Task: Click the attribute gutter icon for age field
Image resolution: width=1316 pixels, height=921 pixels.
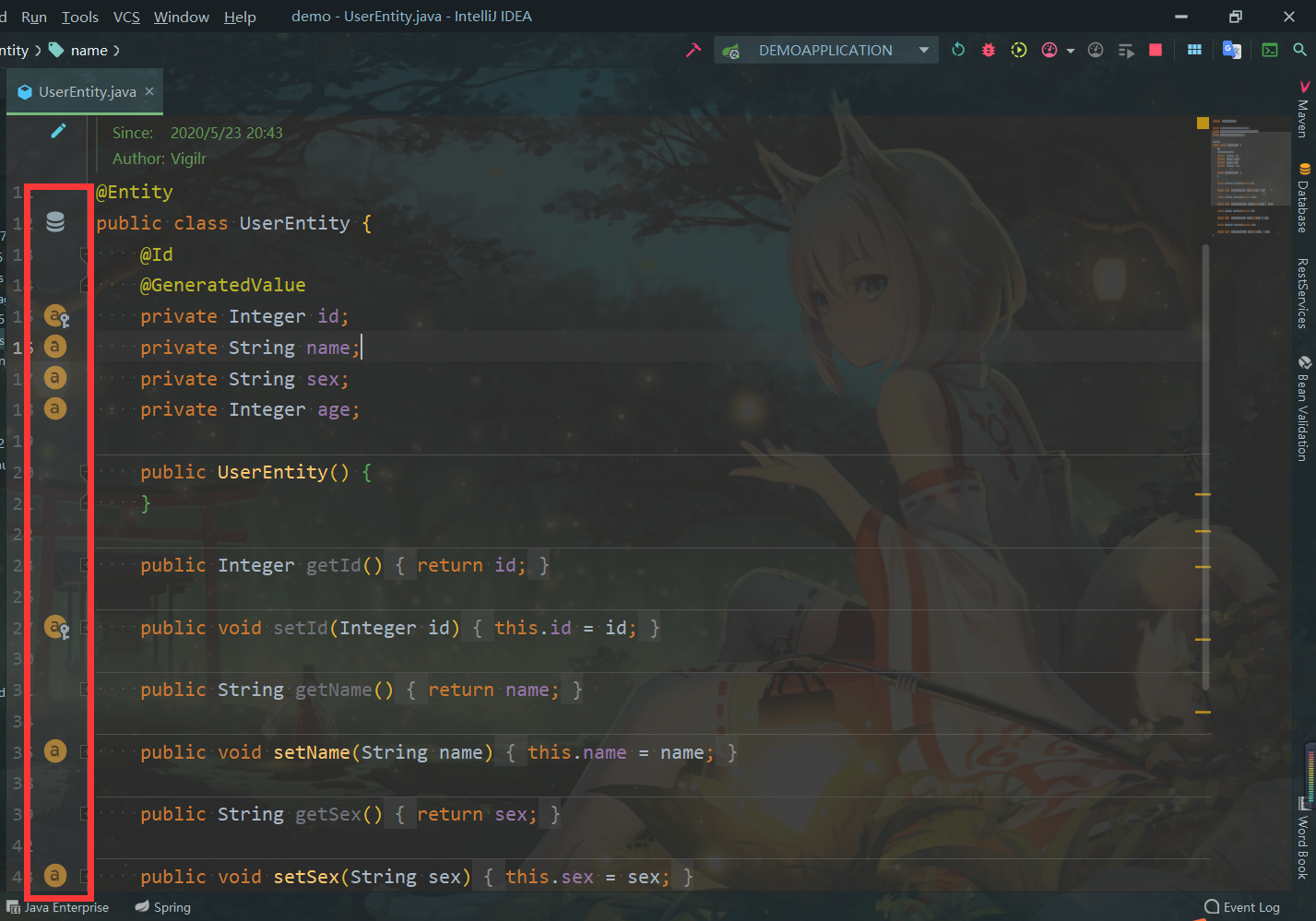Action: (55, 408)
